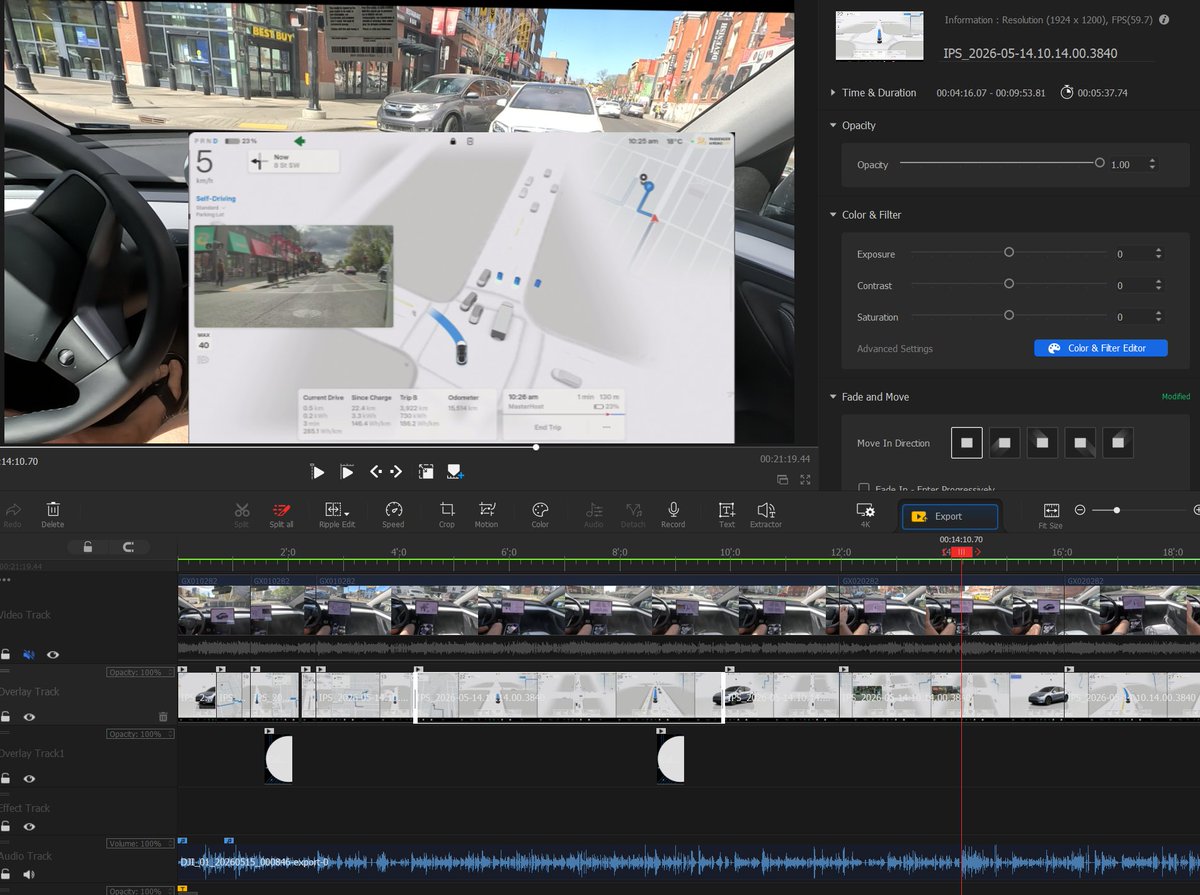Collapse the Color & Filter section
The width and height of the screenshot is (1200, 895).
834,215
